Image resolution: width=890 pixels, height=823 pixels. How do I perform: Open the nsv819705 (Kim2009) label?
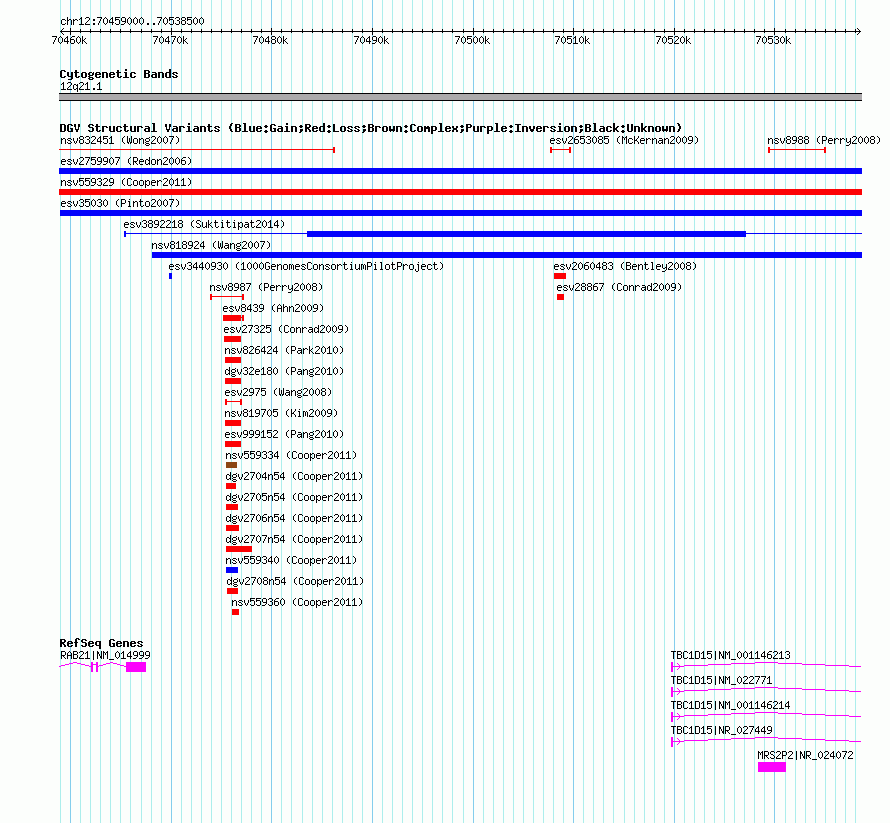tap(281, 413)
